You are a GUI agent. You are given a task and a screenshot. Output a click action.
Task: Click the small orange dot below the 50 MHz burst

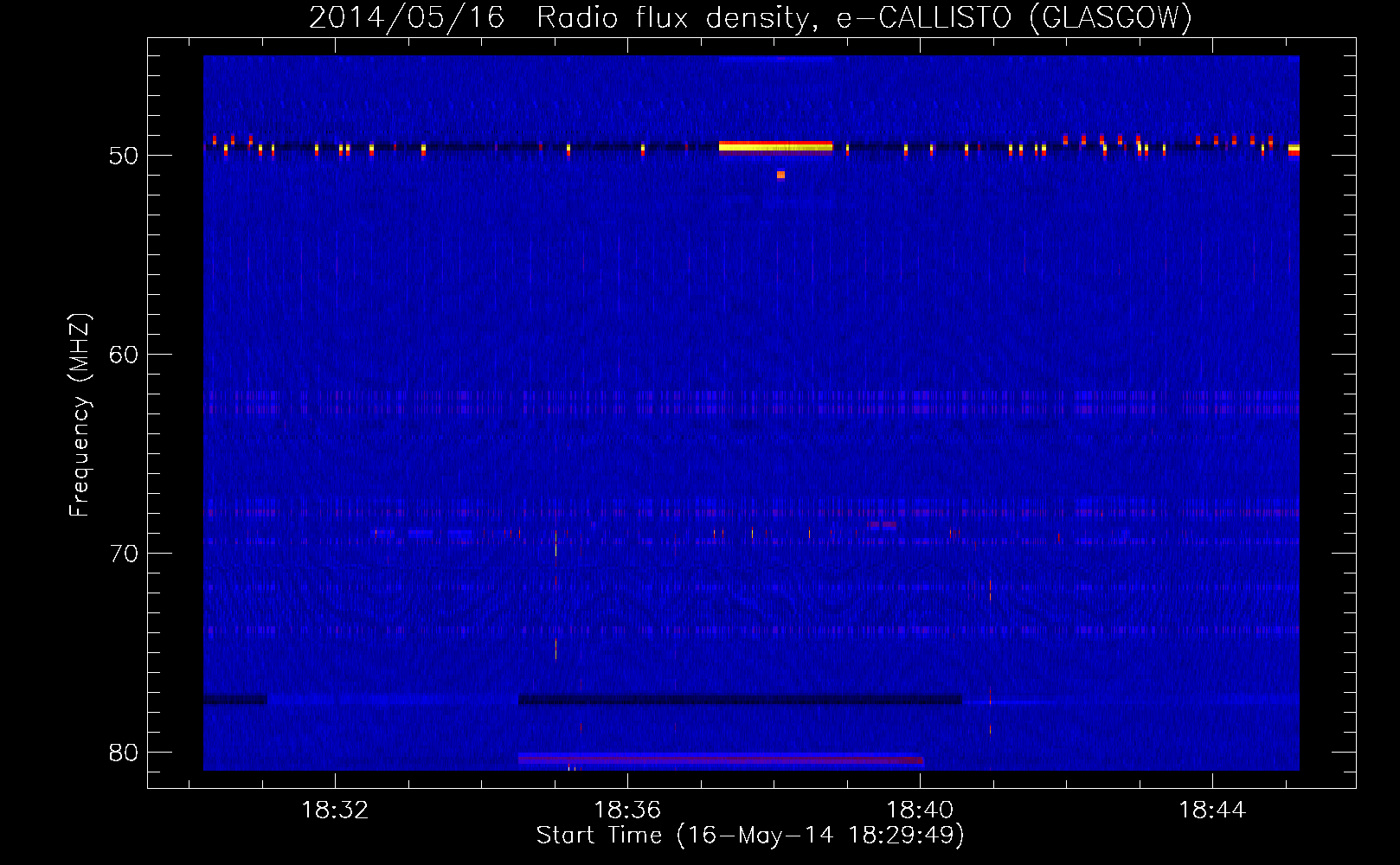[780, 175]
